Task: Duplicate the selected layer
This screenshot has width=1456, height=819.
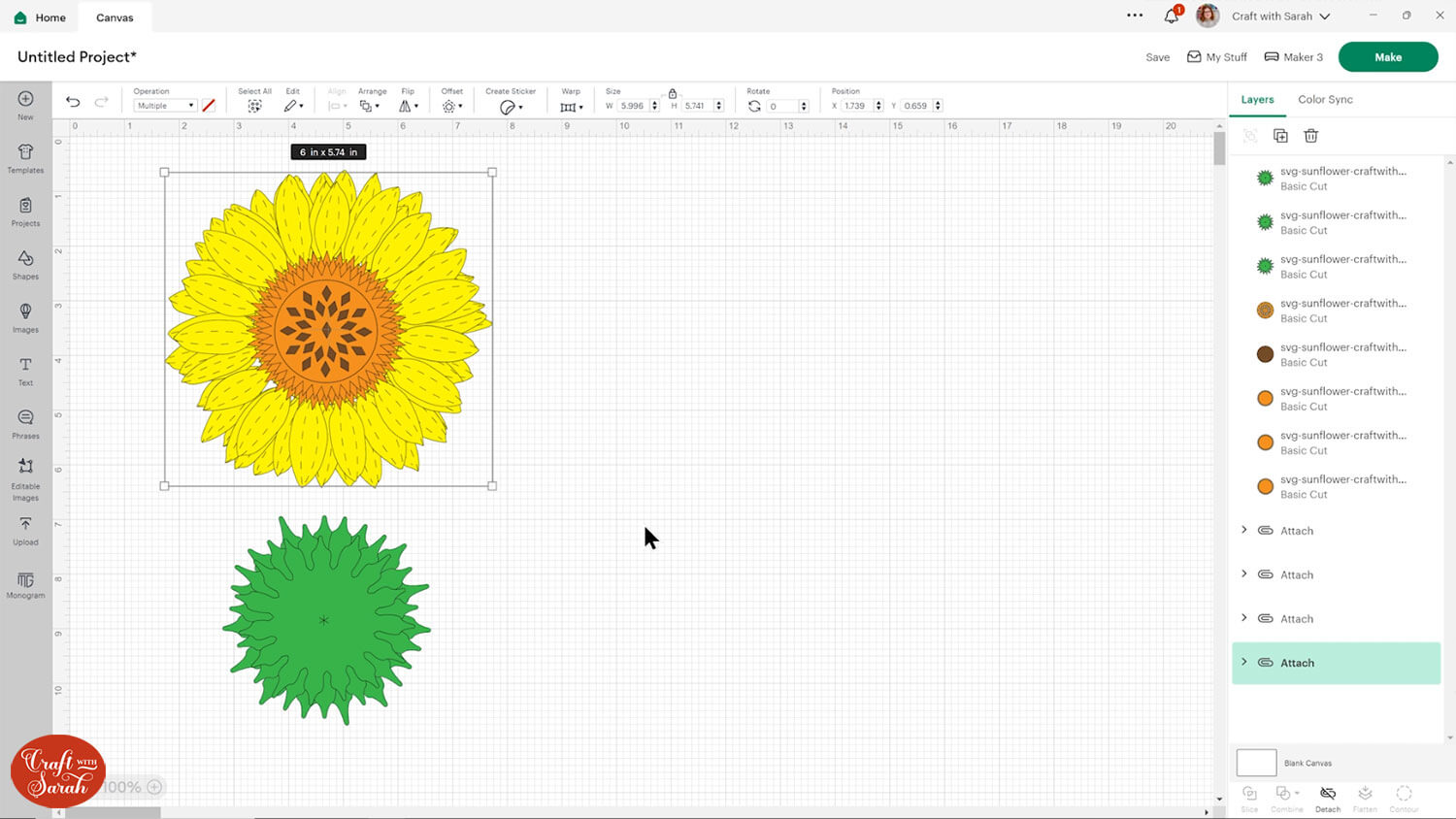Action: click(x=1280, y=136)
